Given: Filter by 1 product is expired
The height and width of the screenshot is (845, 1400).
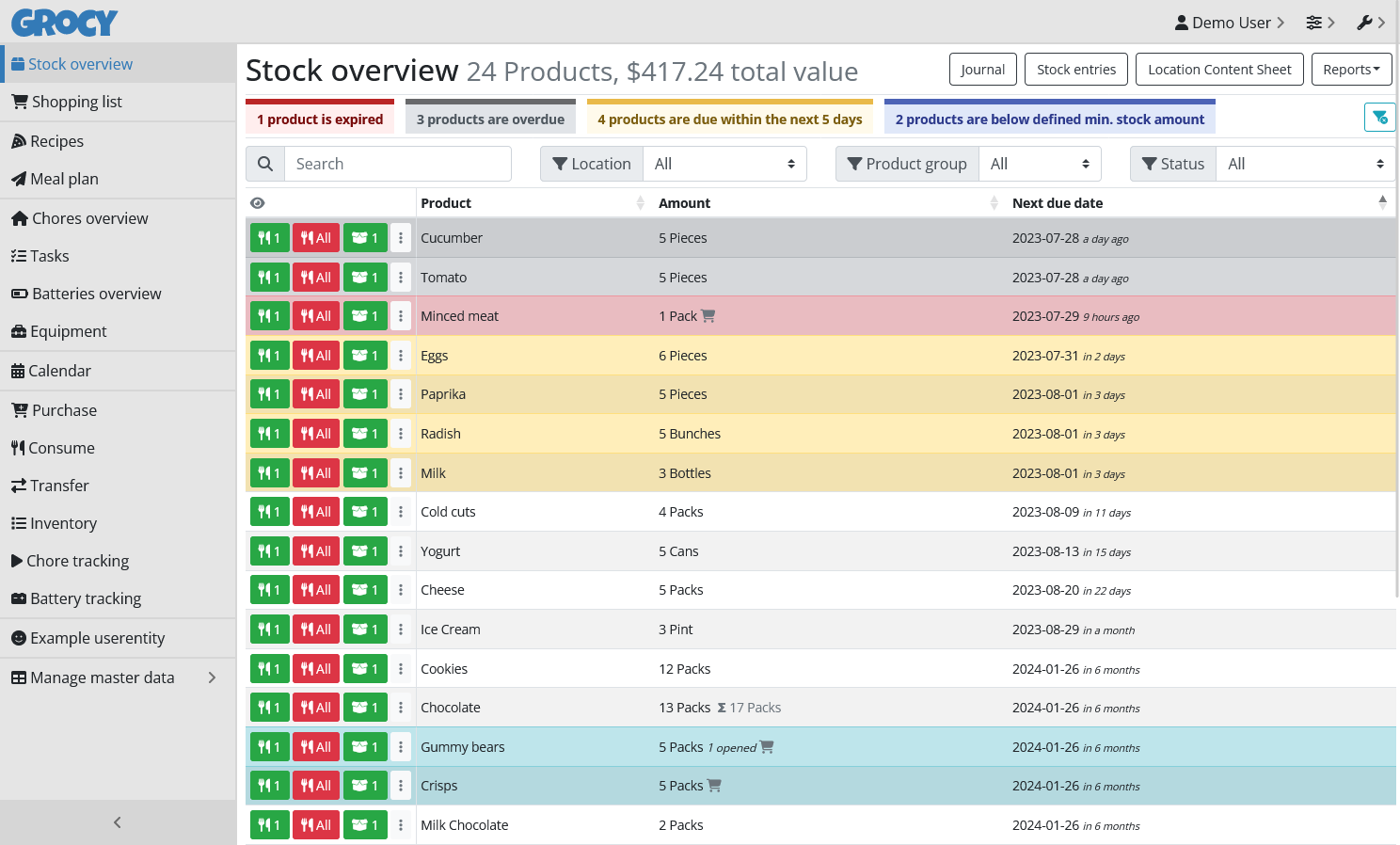Looking at the screenshot, I should click(320, 120).
